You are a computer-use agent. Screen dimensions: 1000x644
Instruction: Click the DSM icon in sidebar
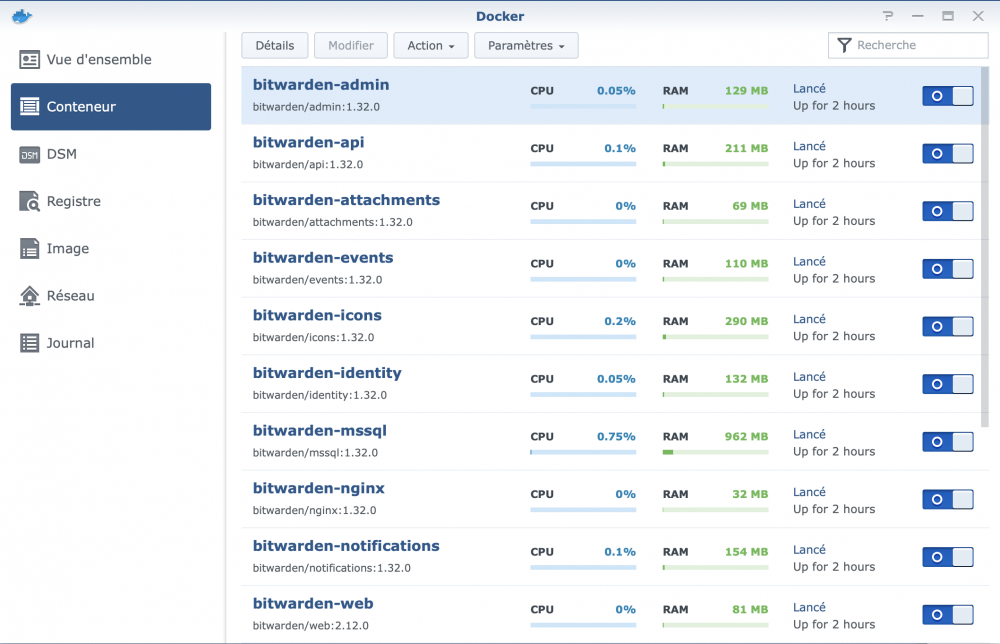pos(30,154)
